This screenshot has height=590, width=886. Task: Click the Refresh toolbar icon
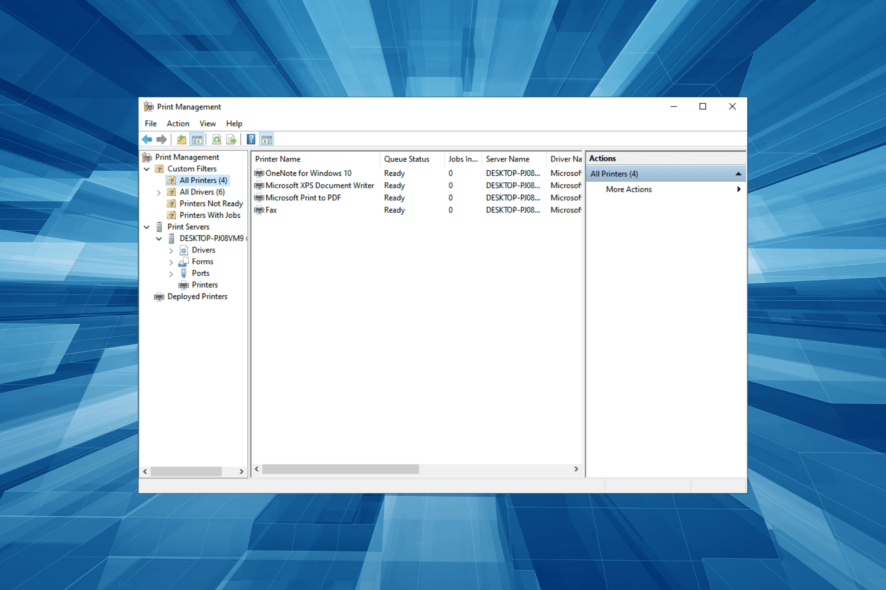[215, 139]
